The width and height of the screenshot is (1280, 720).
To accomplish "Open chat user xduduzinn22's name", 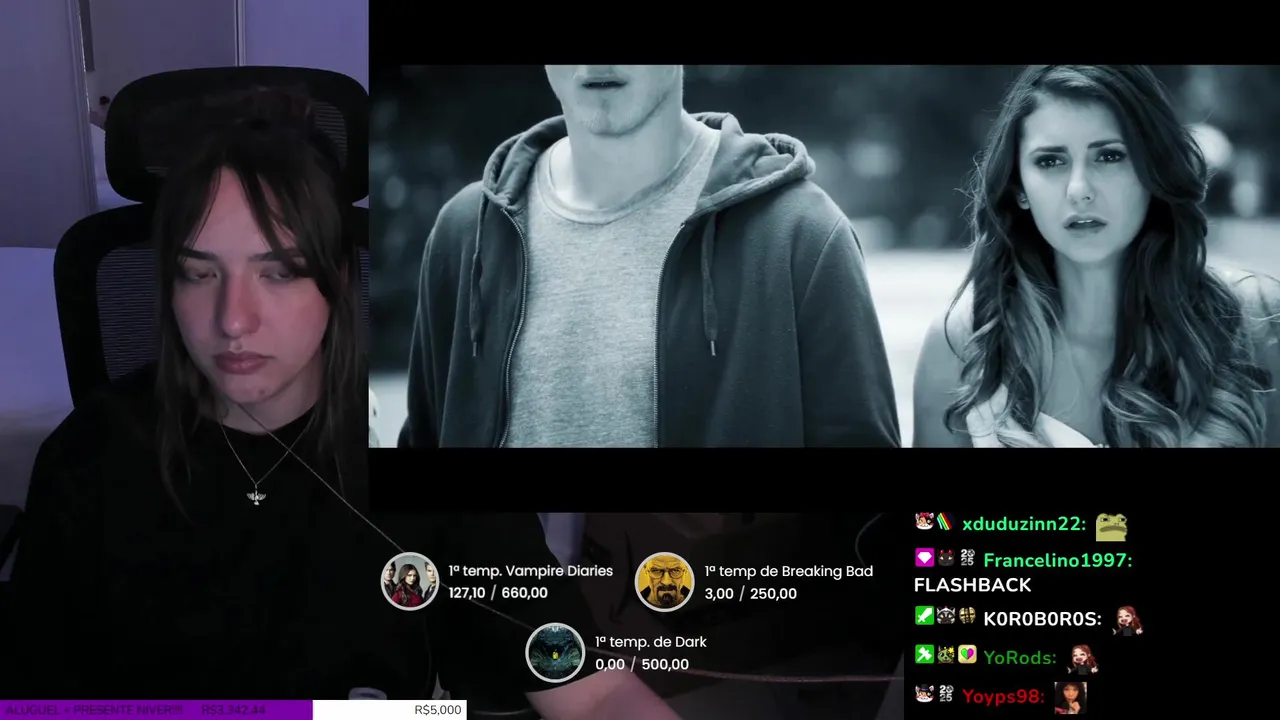I will pyautogui.click(x=1024, y=524).
